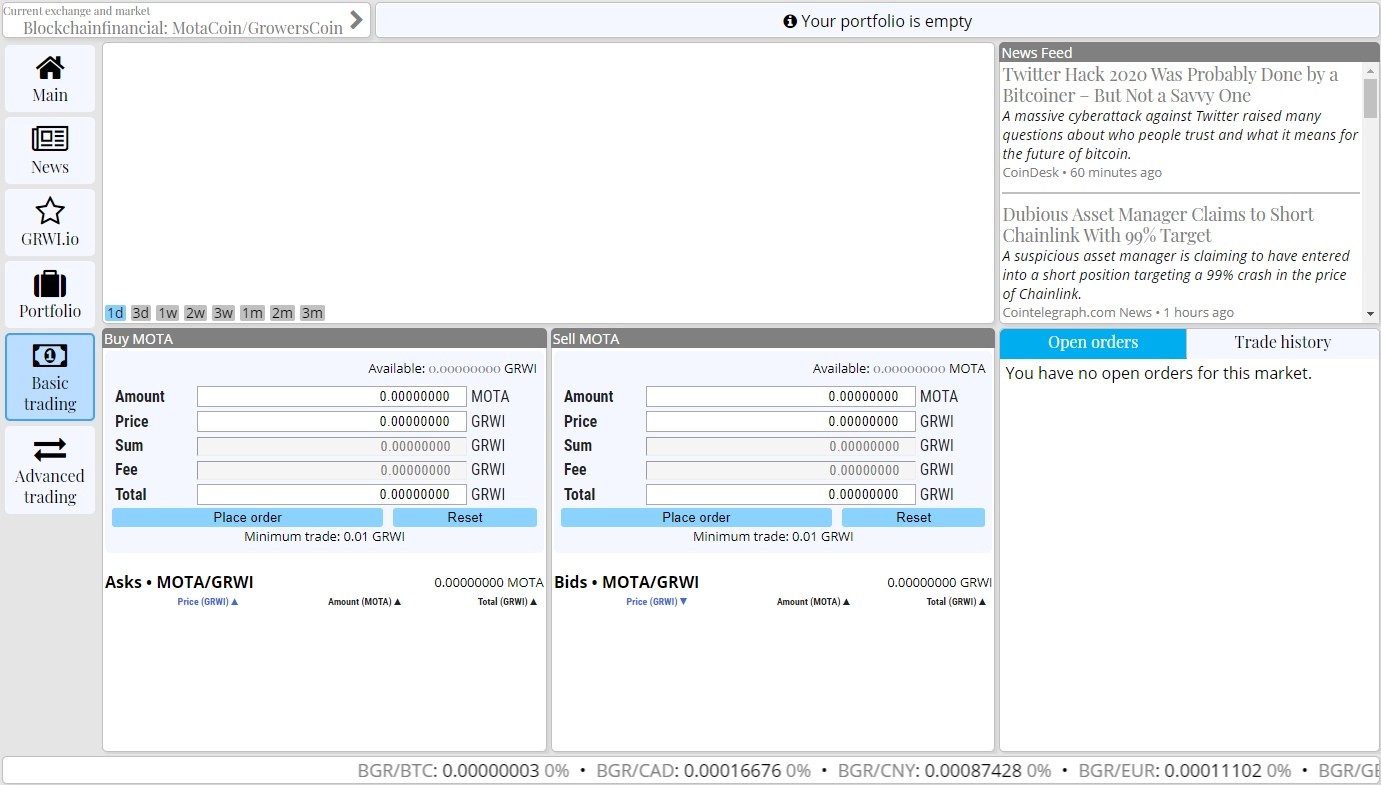1381x785 pixels.
Task: Open Advanced trading arrows icon
Action: click(x=50, y=450)
